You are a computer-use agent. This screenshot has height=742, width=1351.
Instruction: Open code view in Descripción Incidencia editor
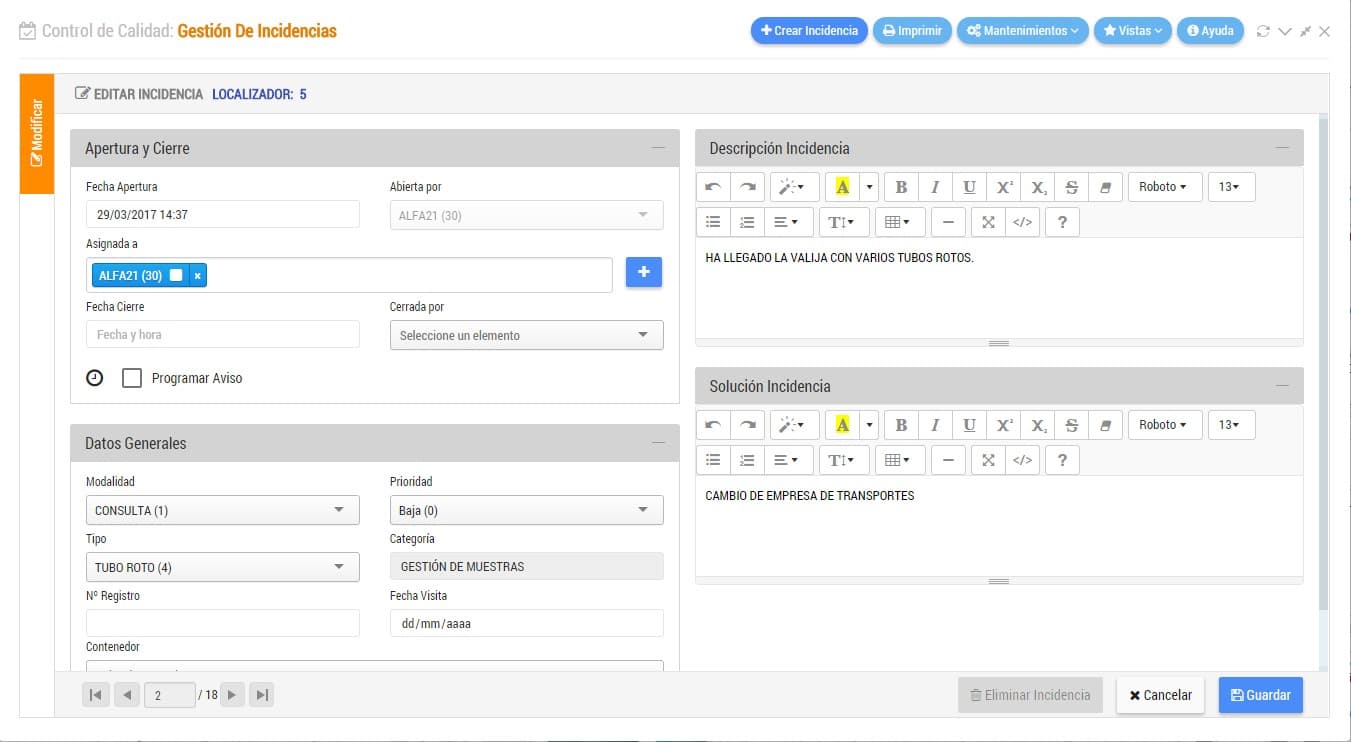click(x=1022, y=222)
